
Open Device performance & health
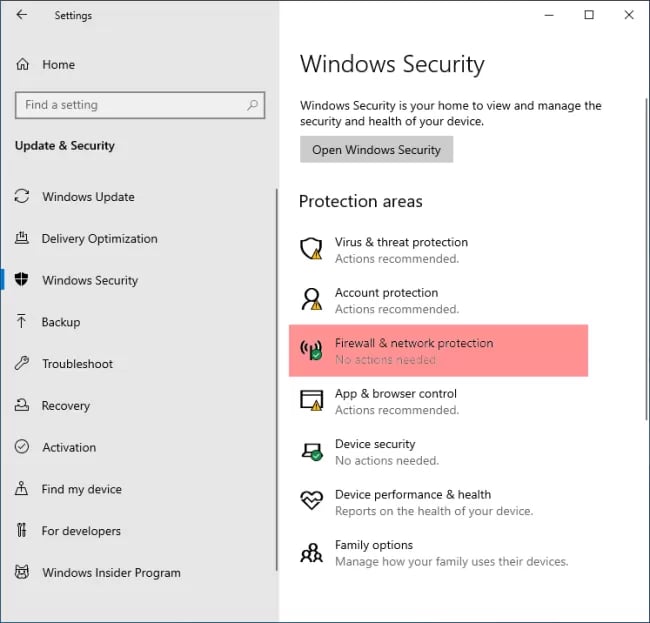point(438,502)
